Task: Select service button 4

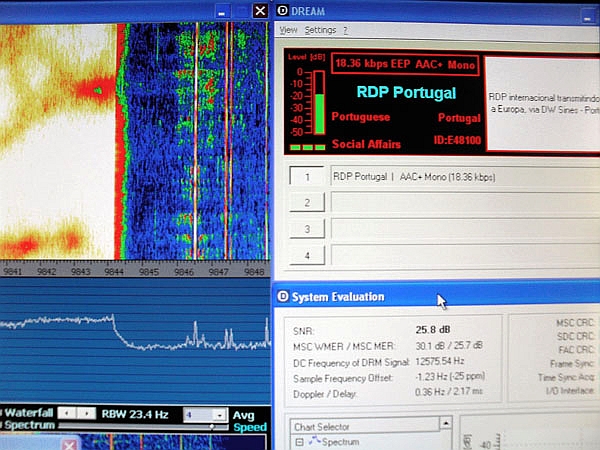Action: (x=307, y=255)
